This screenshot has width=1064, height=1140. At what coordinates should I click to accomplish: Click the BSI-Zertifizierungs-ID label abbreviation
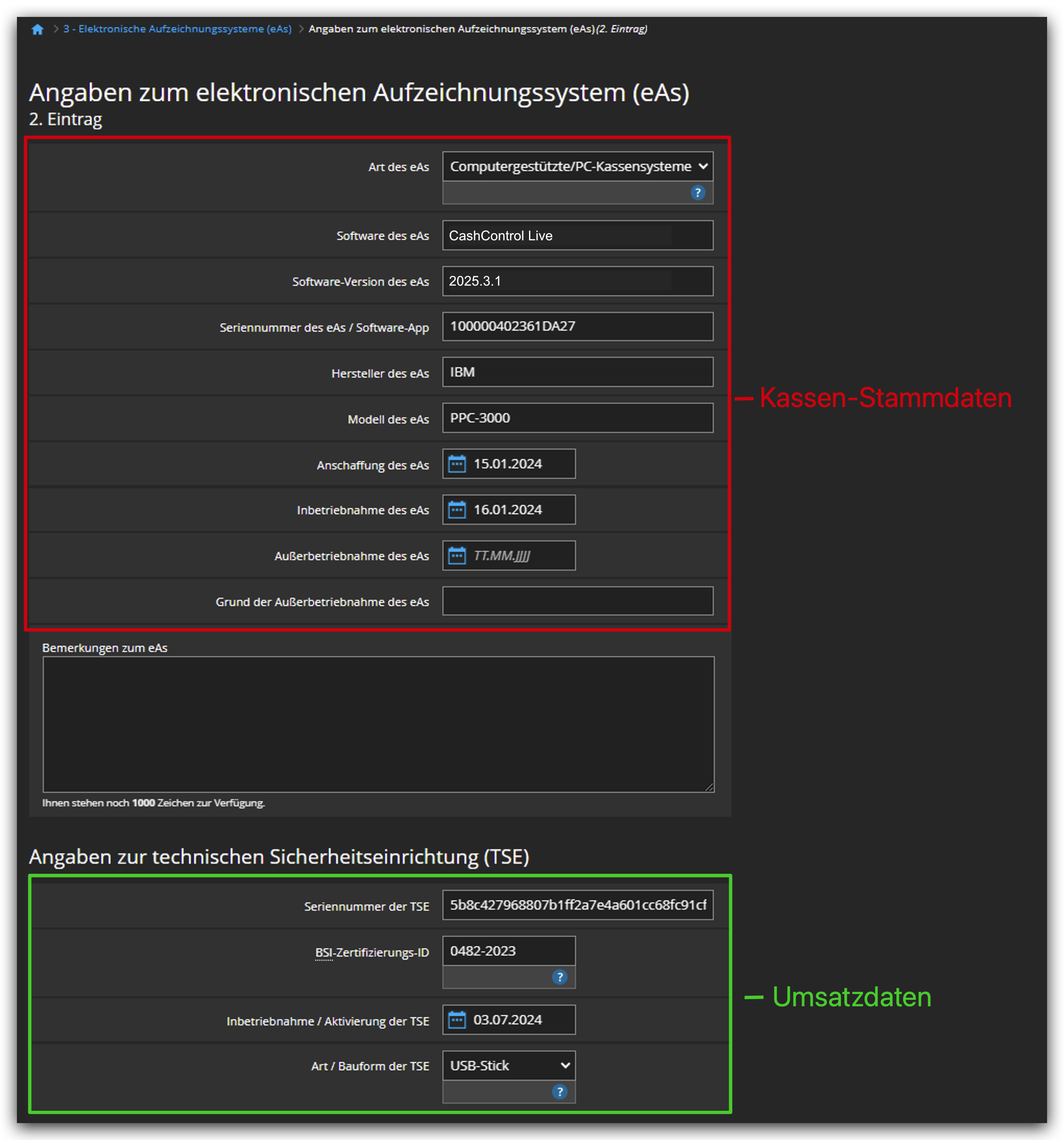click(x=323, y=953)
